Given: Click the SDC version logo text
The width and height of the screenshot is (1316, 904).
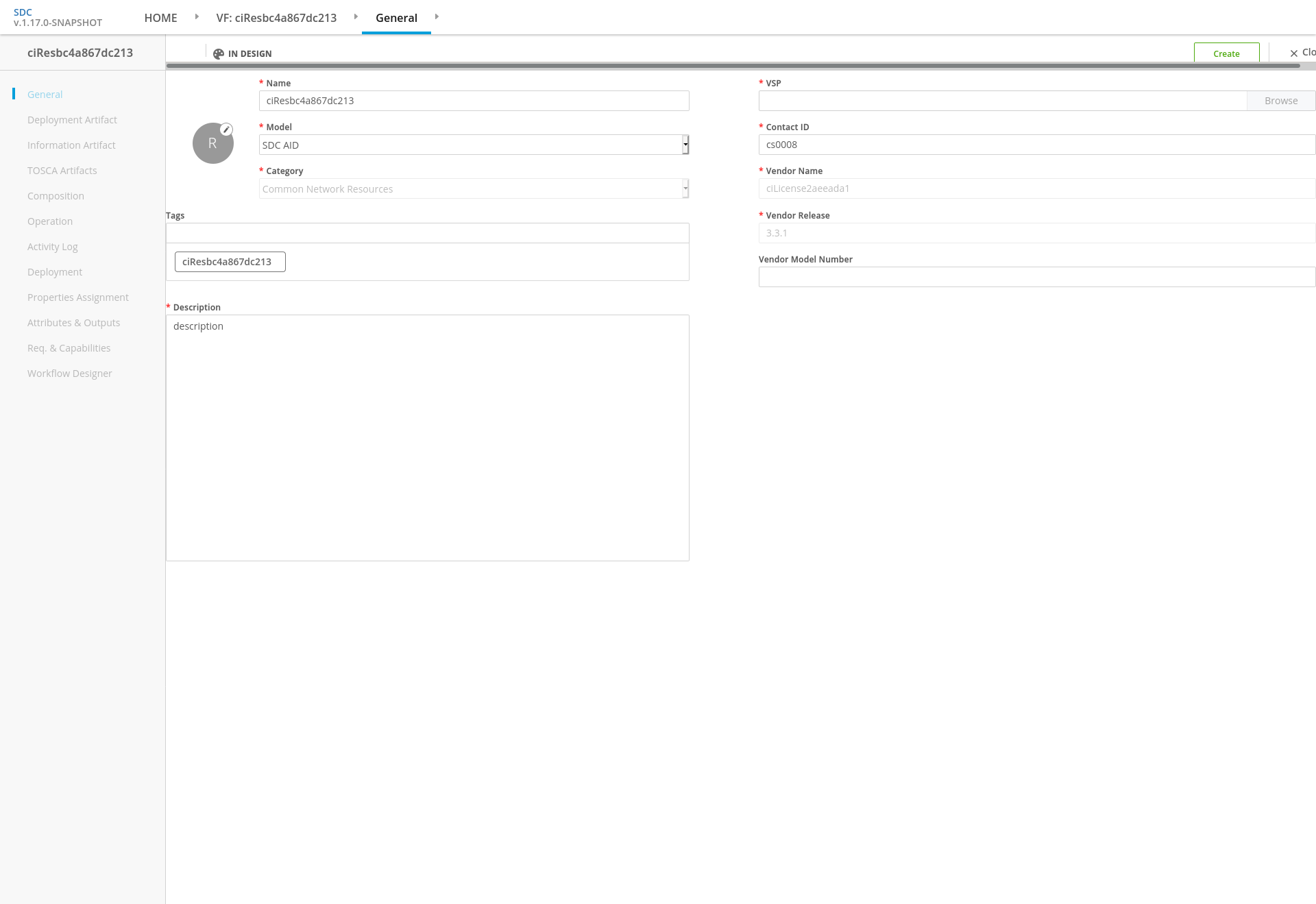Looking at the screenshot, I should point(58,17).
